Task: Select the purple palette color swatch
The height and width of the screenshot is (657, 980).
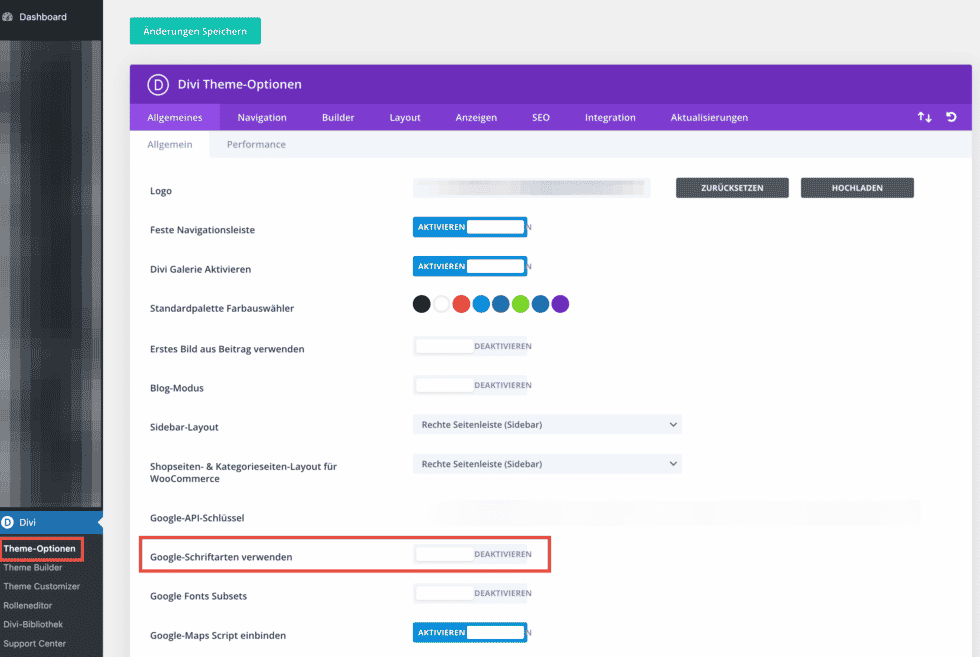Action: pyautogui.click(x=561, y=304)
